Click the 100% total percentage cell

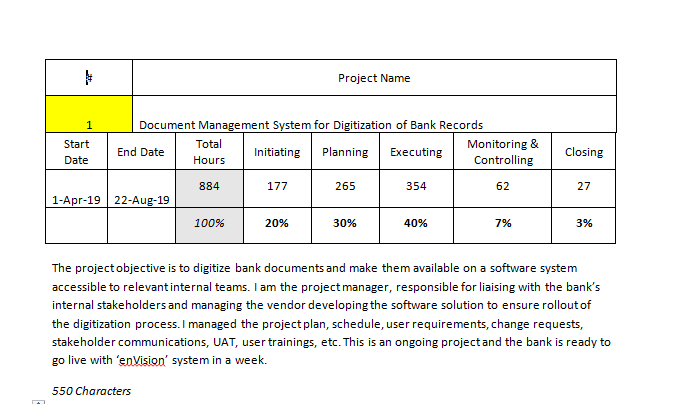209,223
